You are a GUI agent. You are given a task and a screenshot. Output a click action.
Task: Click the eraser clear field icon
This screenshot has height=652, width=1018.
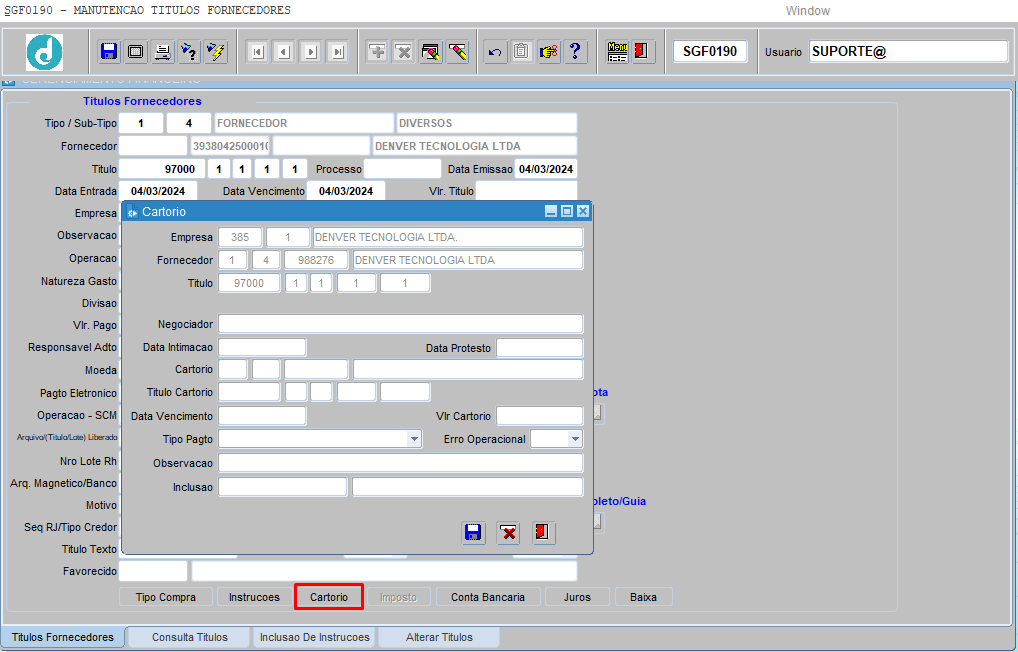(457, 51)
